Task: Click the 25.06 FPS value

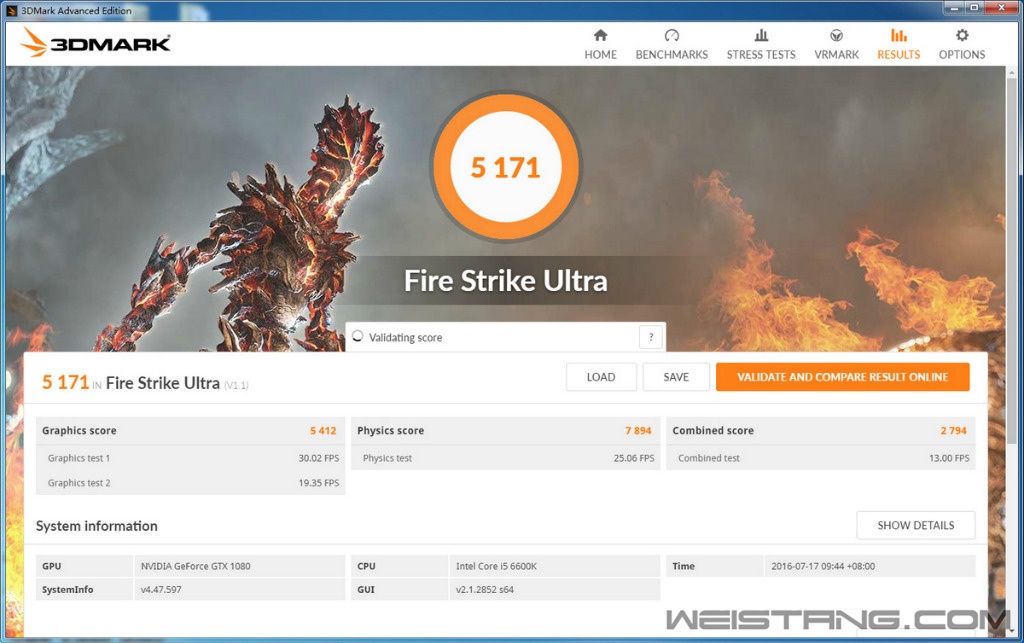Action: [633, 458]
